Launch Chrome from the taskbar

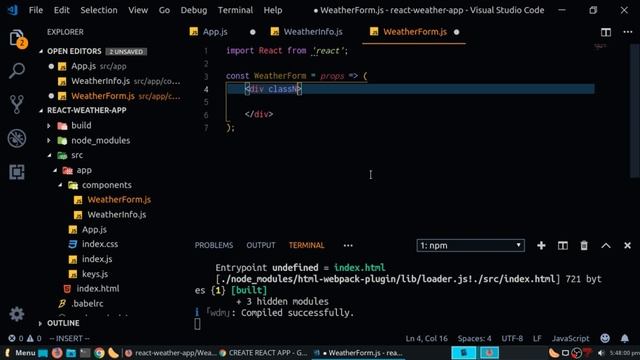(x=99, y=353)
